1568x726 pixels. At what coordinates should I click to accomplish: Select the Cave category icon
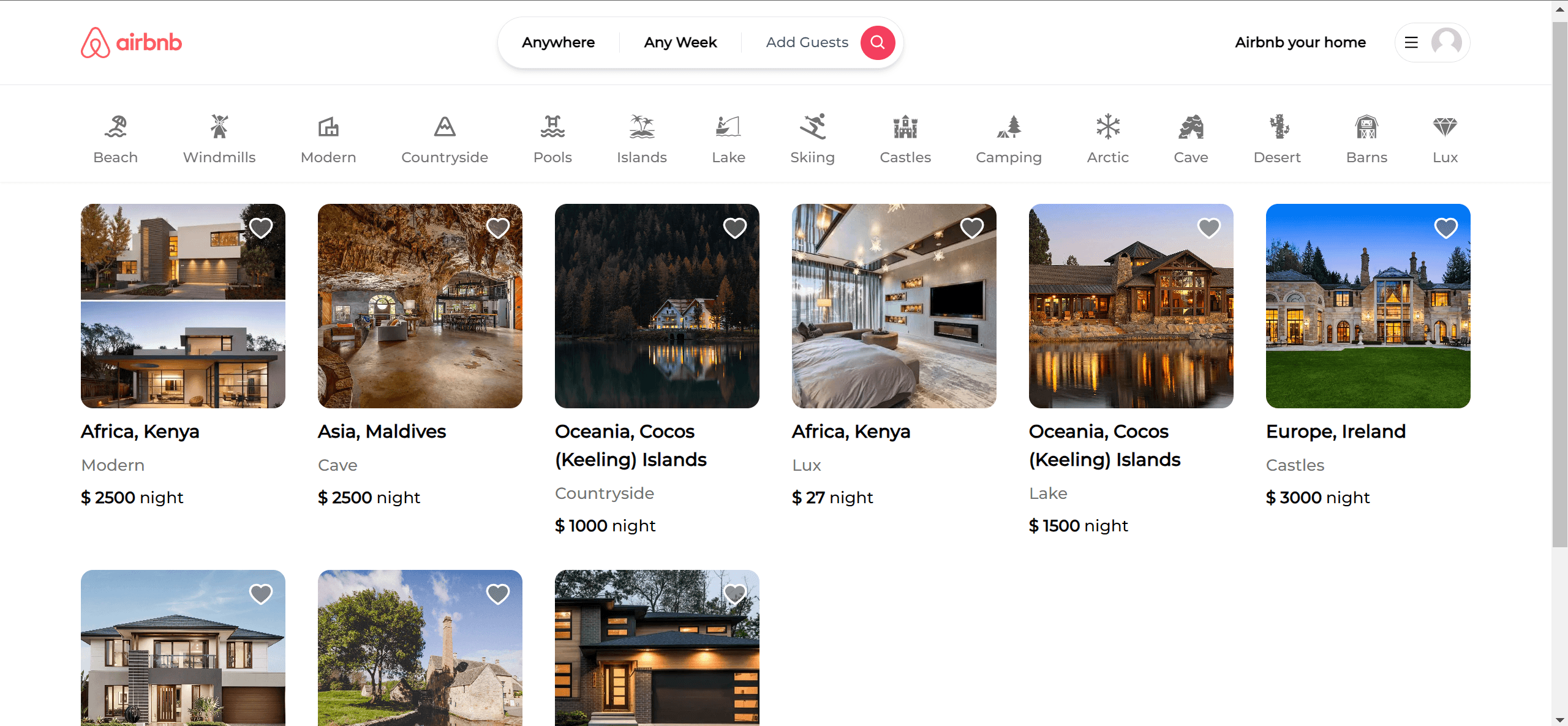[x=1191, y=127]
